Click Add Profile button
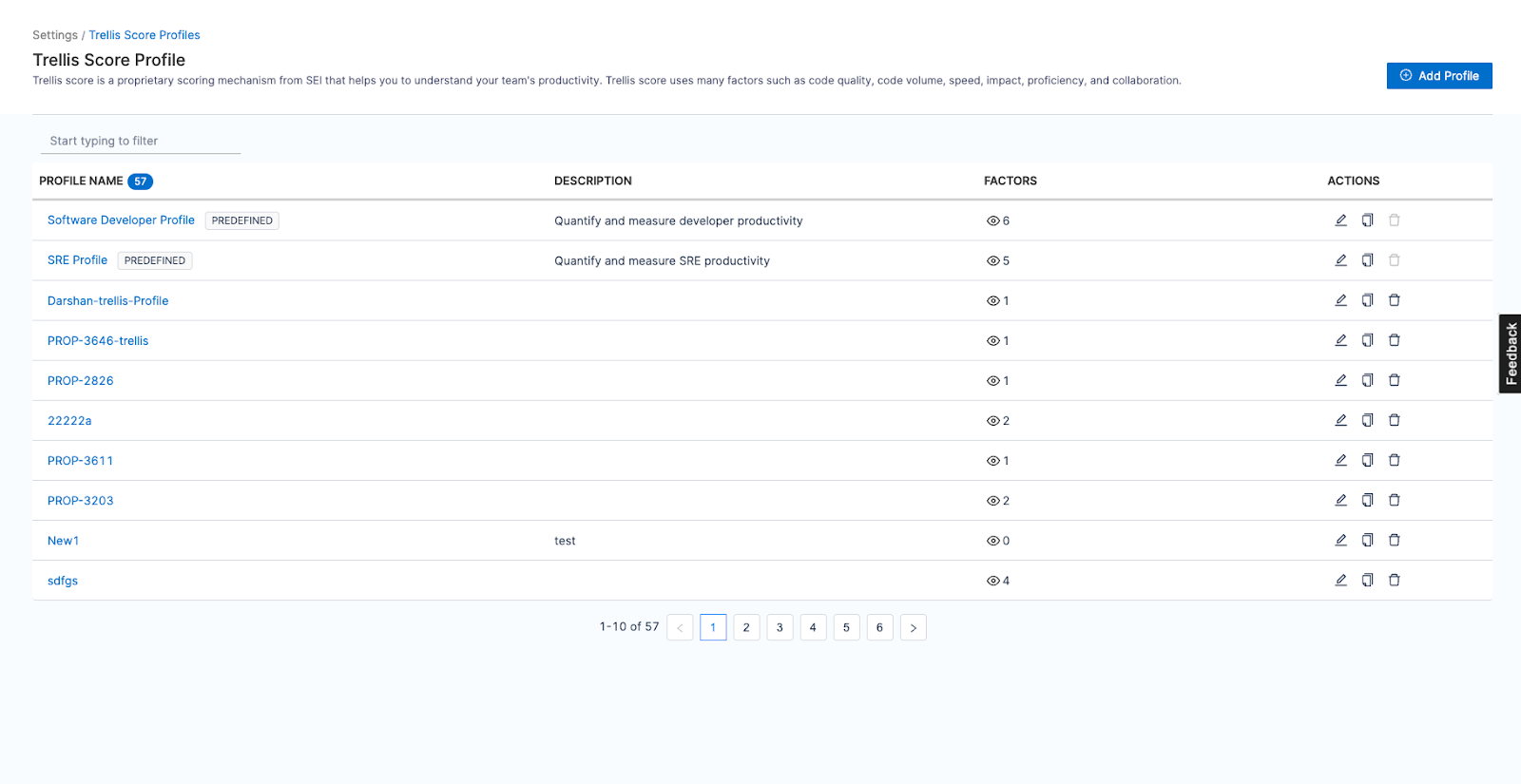The height and width of the screenshot is (784, 1521). pyautogui.click(x=1439, y=76)
